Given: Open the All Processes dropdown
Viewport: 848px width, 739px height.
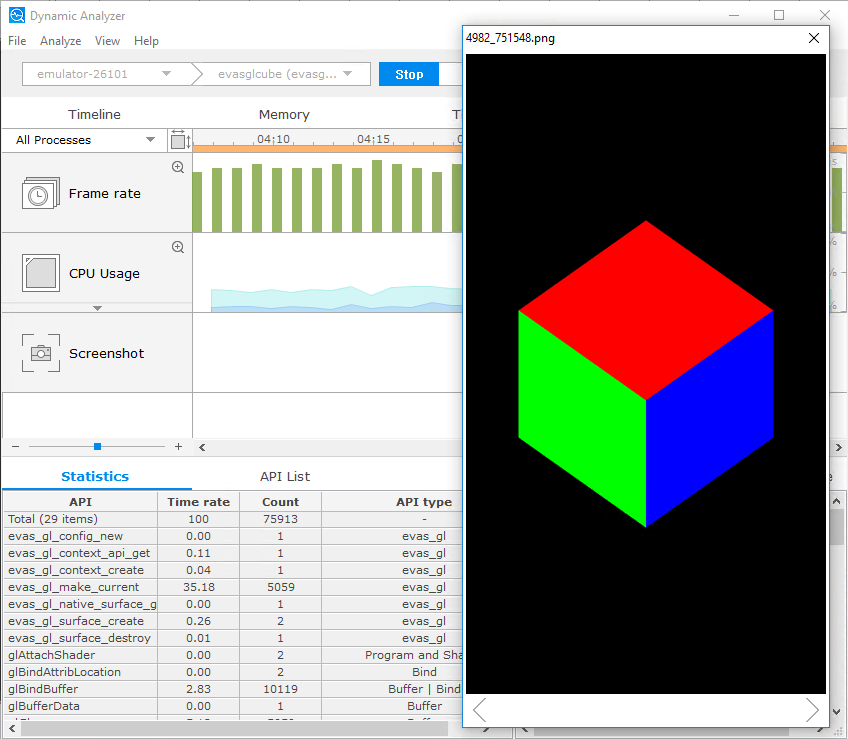Looking at the screenshot, I should 83,140.
